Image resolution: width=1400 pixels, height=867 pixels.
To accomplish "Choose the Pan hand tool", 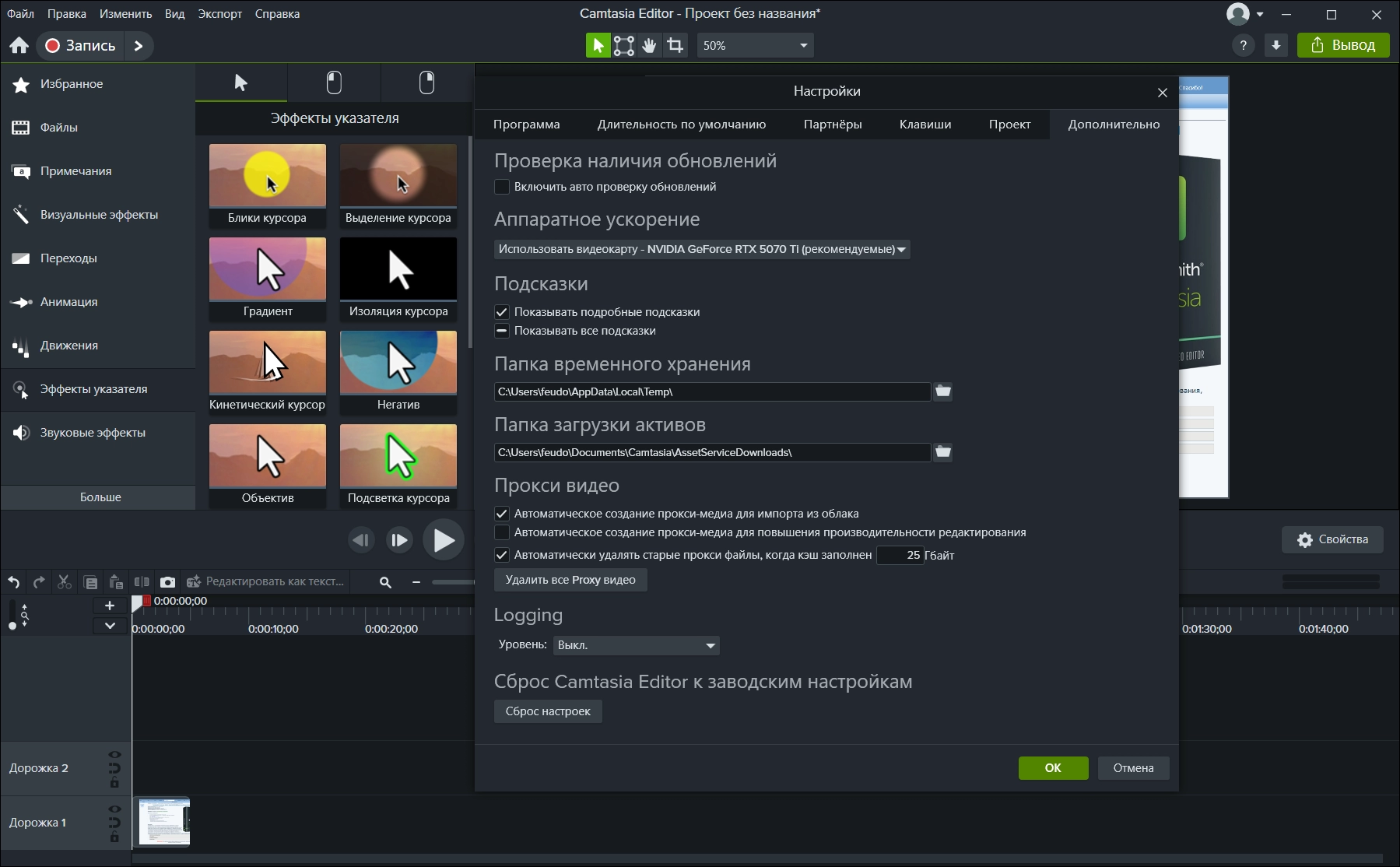I will [649, 45].
